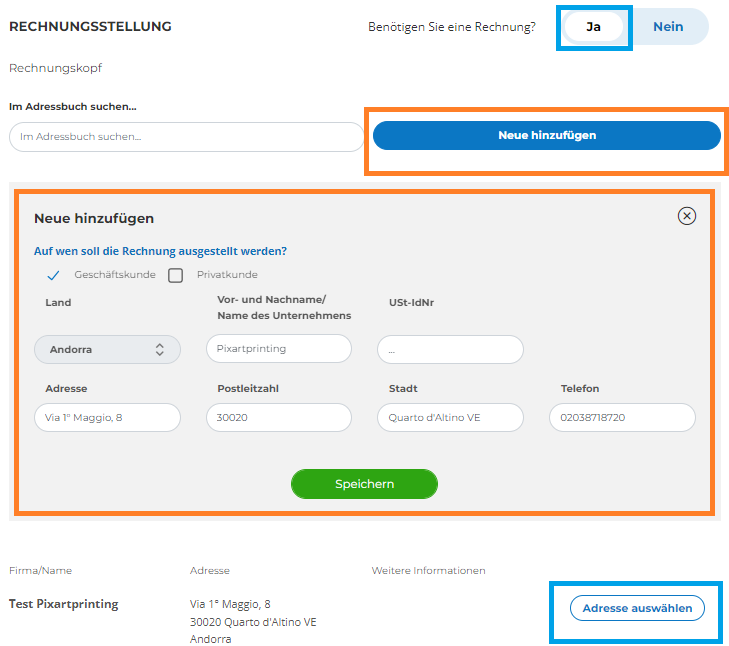
Task: Close the Neue hinzufügen form panel
Action: click(x=686, y=216)
